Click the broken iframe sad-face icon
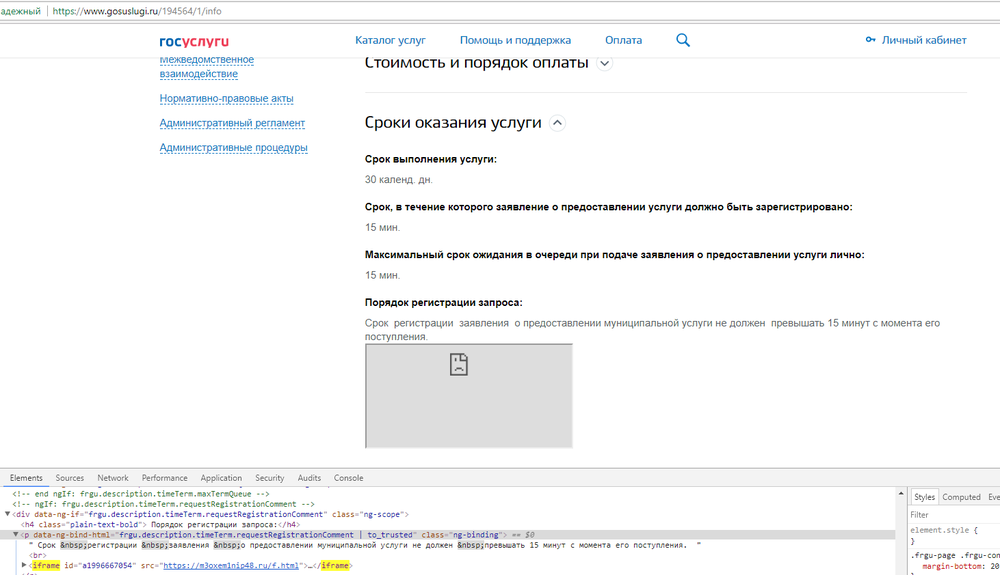Screen dimensions: 1000x575 [x=459, y=364]
